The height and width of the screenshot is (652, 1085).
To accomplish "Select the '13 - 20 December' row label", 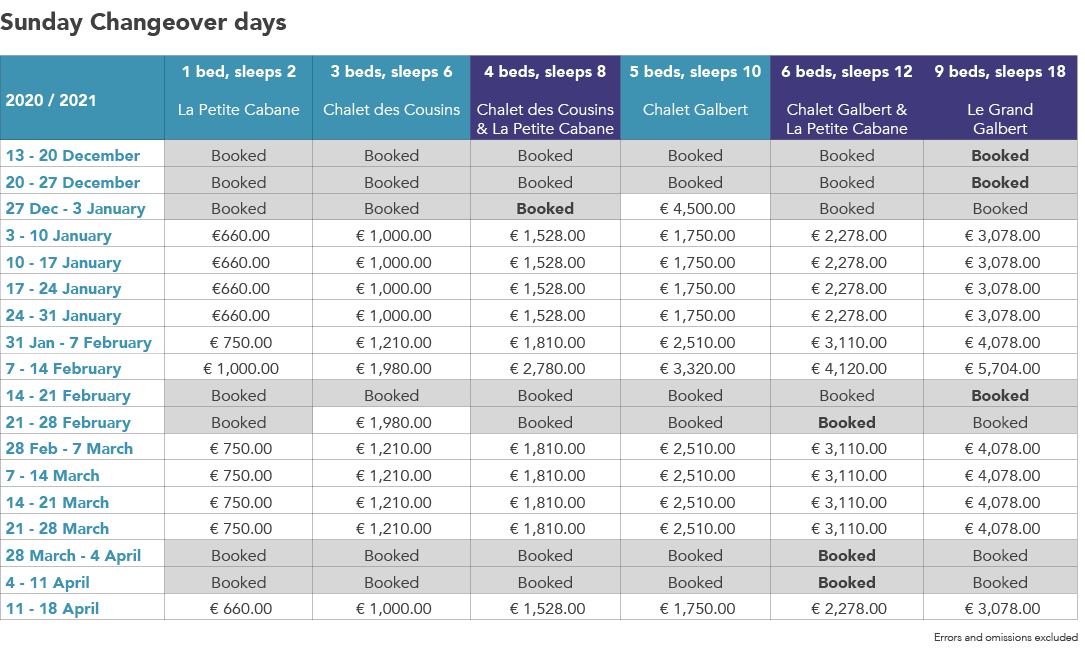I will (x=73, y=155).
